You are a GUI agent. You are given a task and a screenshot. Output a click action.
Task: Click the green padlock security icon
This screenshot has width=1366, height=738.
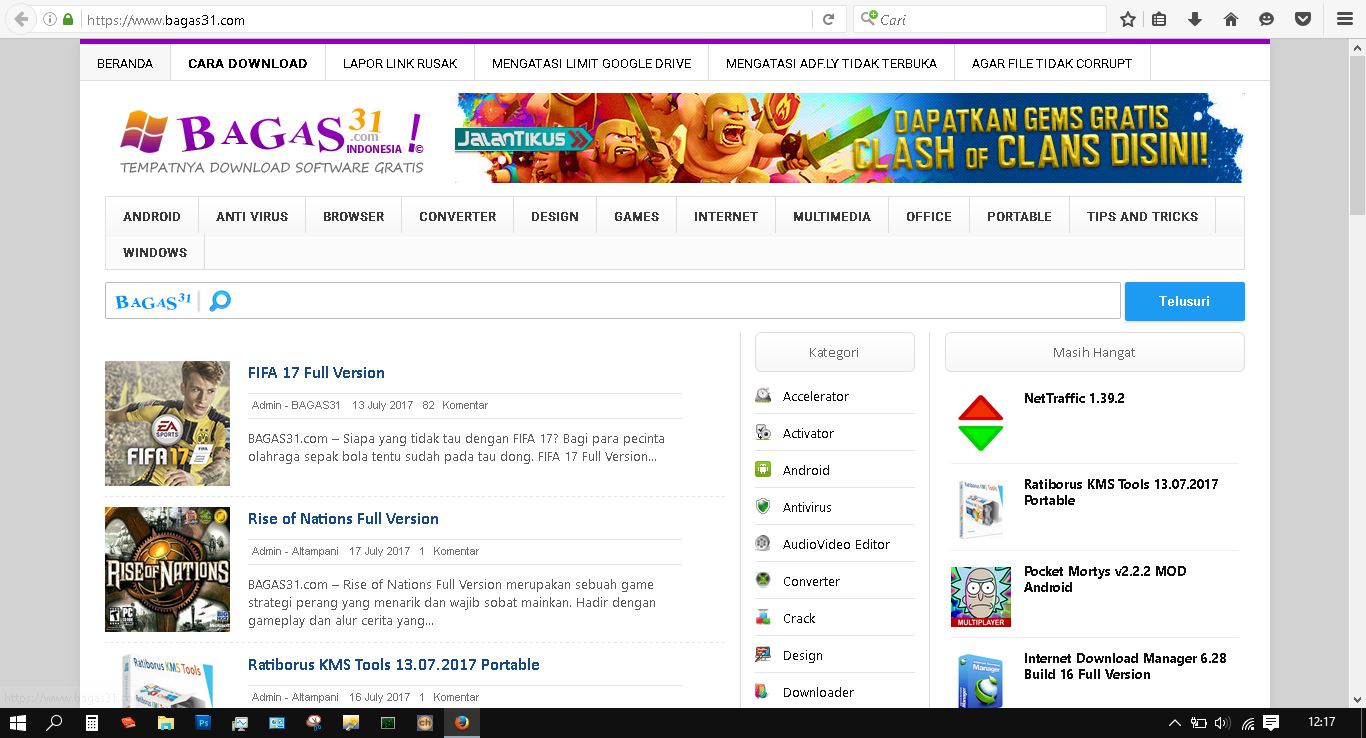[x=68, y=19]
